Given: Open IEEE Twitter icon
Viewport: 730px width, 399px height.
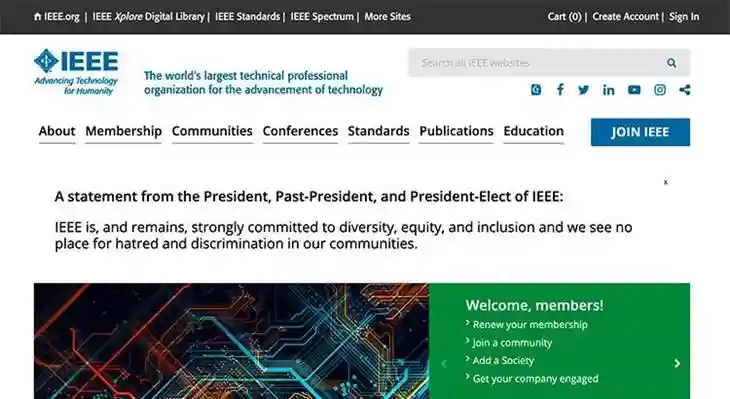Looking at the screenshot, I should pyautogui.click(x=583, y=89).
